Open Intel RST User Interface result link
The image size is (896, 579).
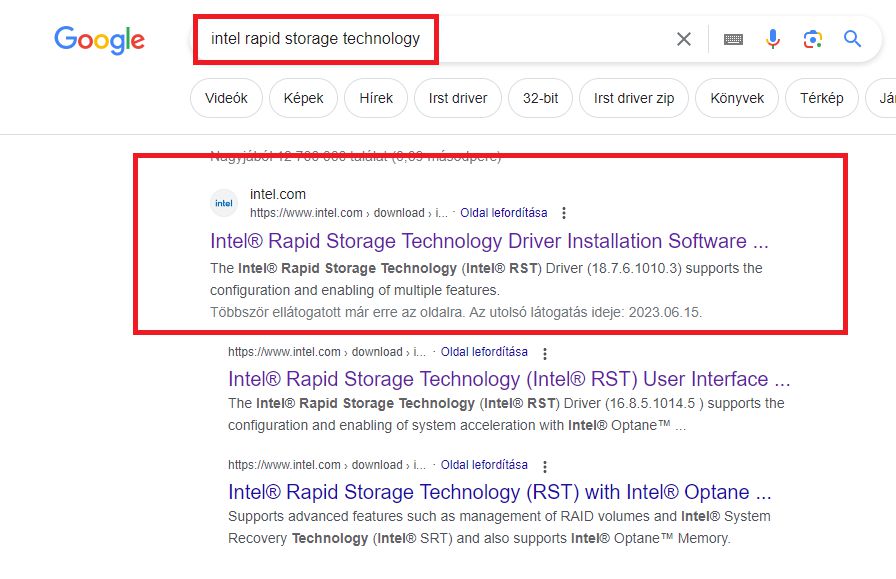pos(509,379)
